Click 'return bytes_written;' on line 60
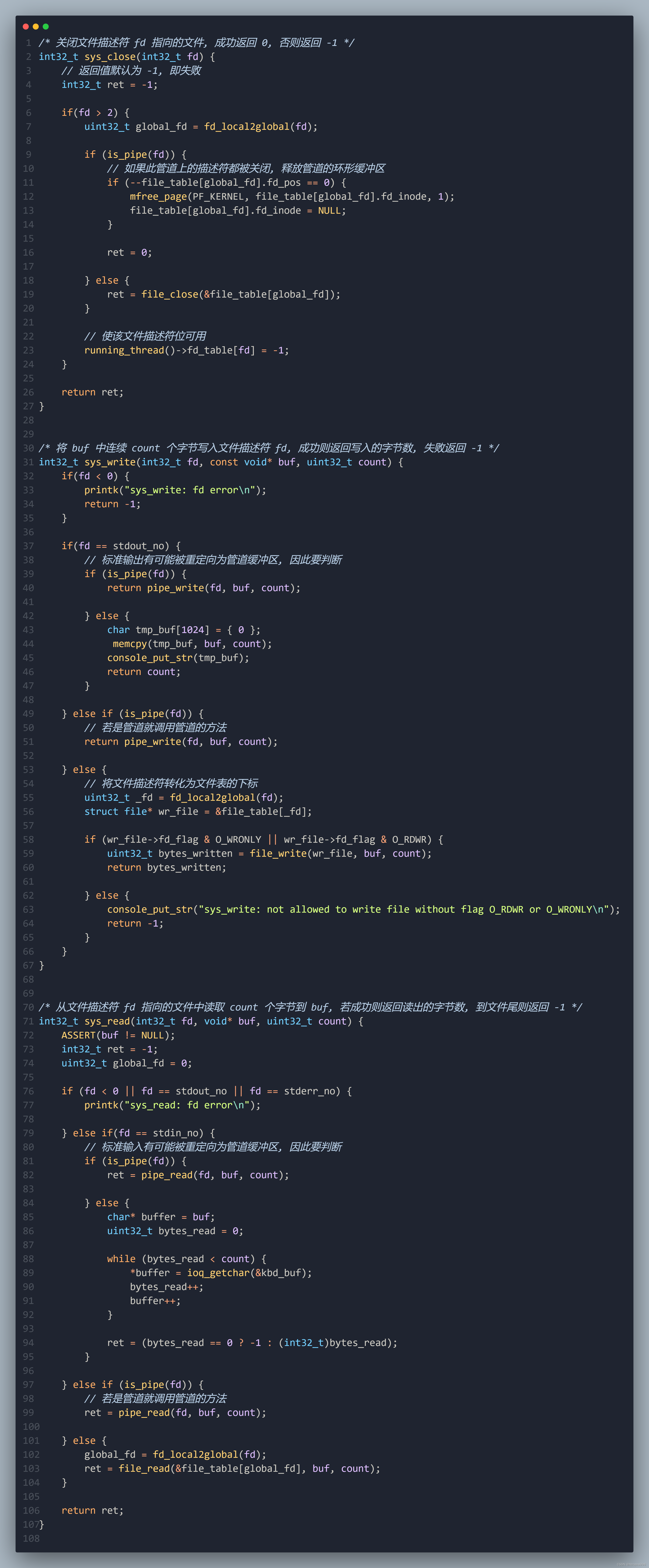 click(x=167, y=868)
